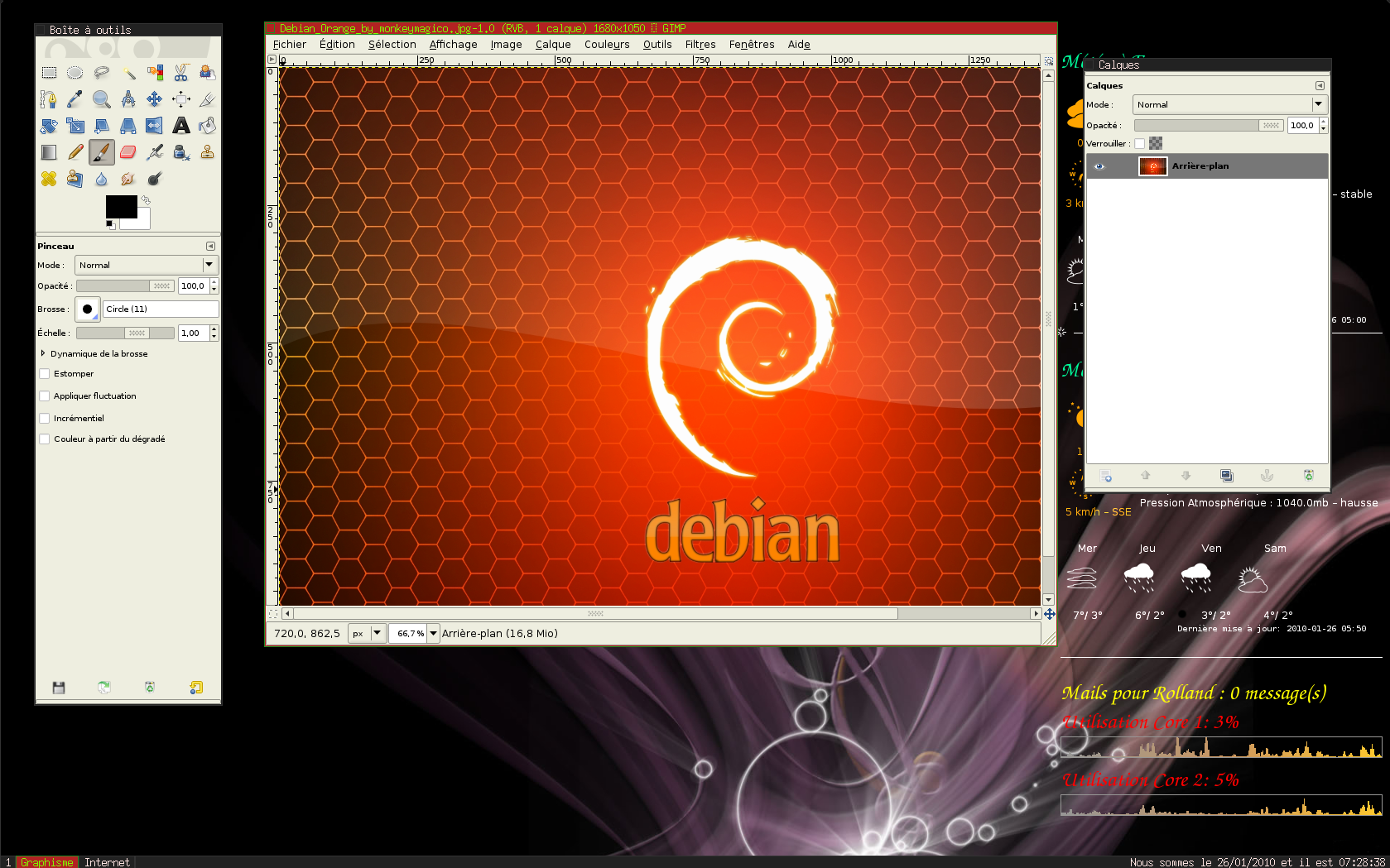Image resolution: width=1390 pixels, height=868 pixels.
Task: Open the Couleurs menu
Action: 607,45
